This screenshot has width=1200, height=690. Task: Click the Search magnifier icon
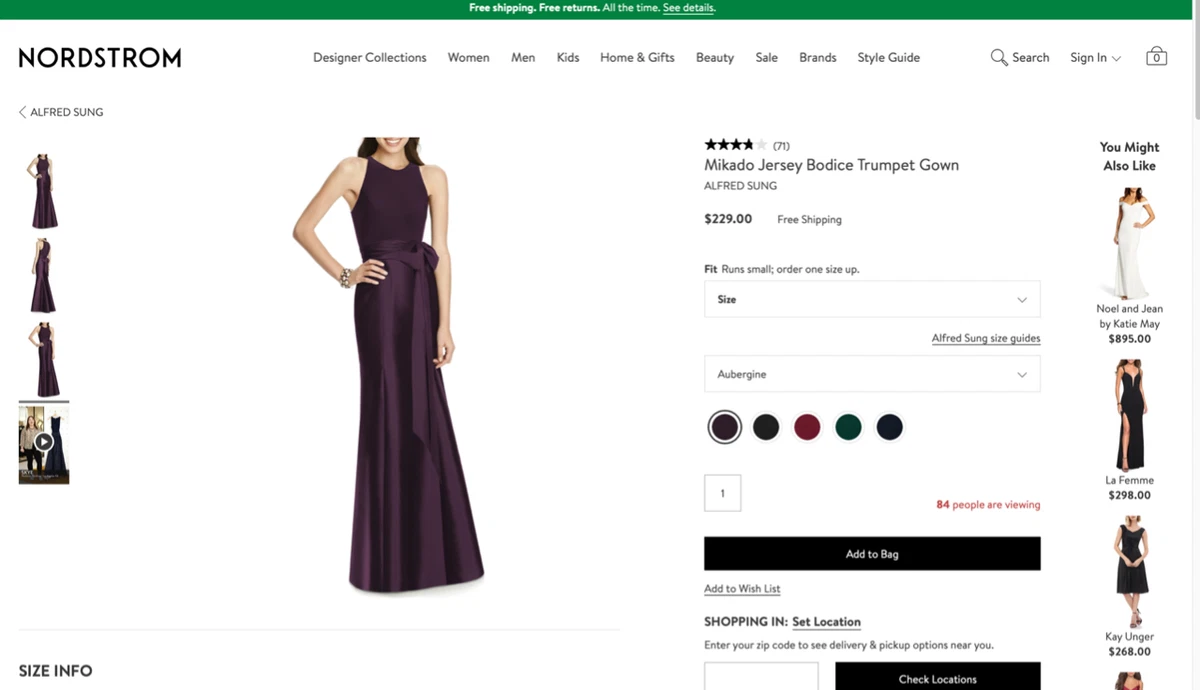(x=998, y=57)
